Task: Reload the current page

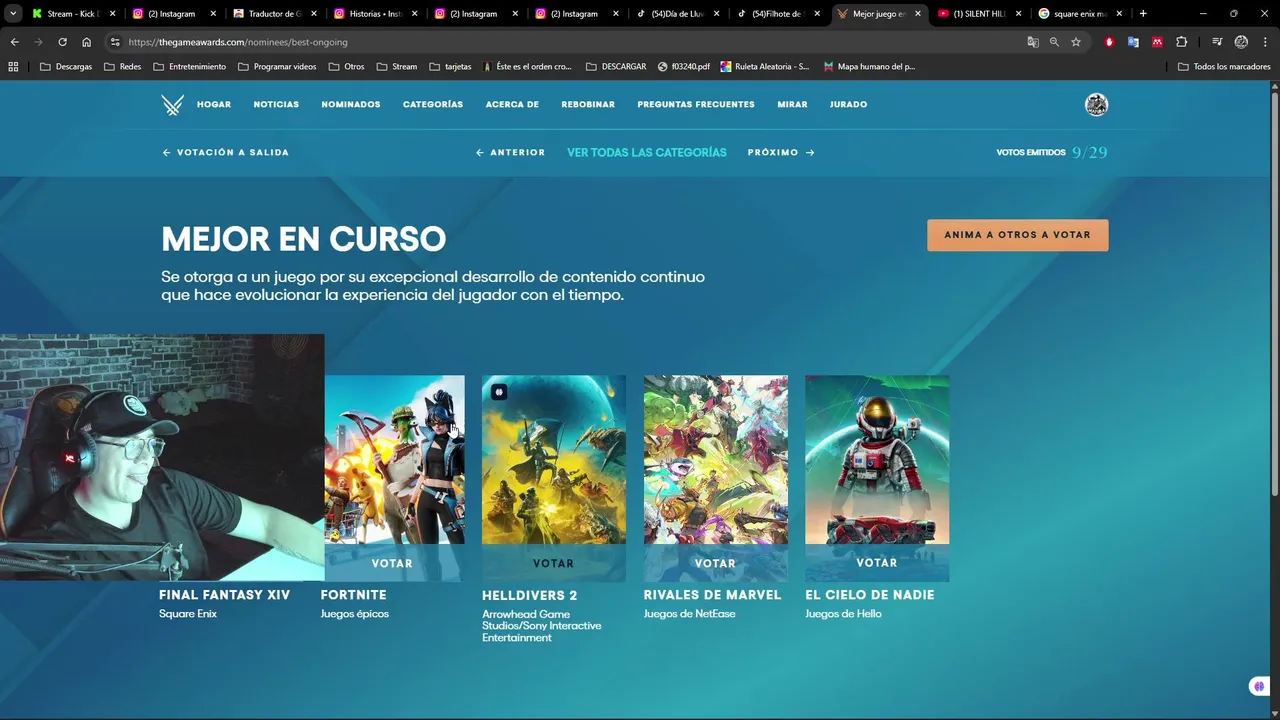Action: (x=62, y=42)
